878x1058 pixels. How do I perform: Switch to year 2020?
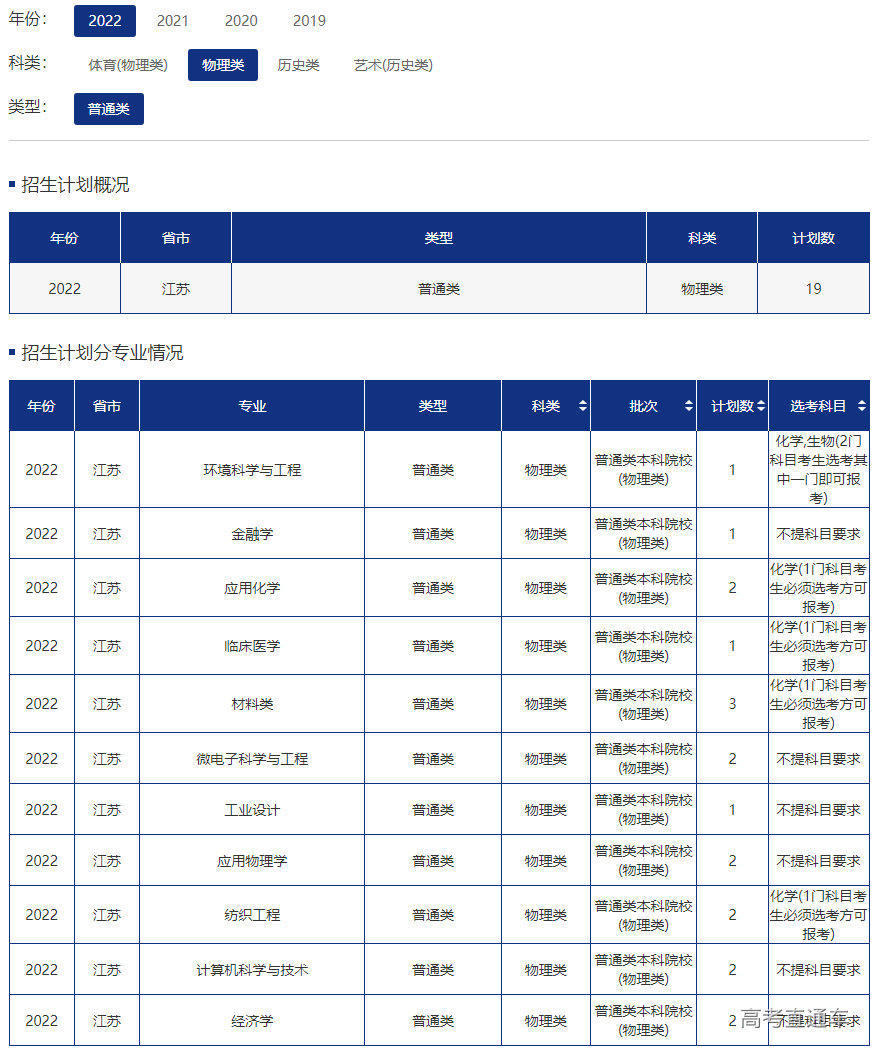[241, 21]
